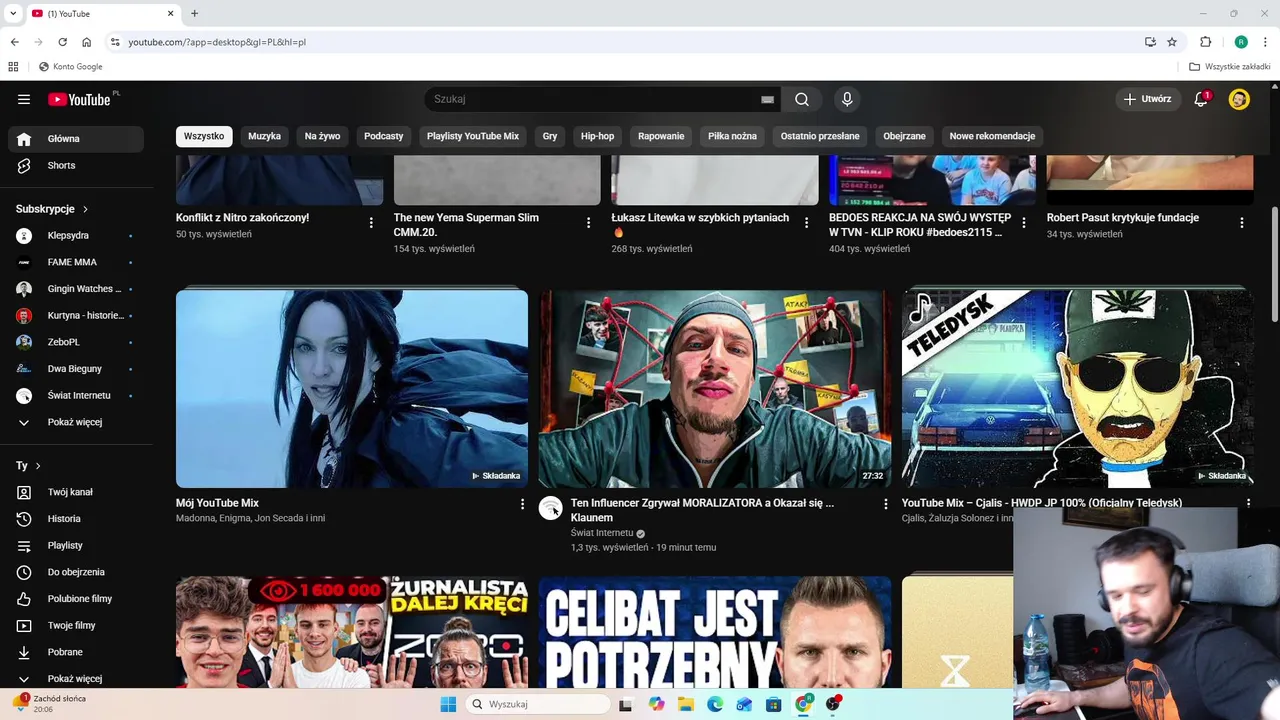The height and width of the screenshot is (720, 1280).
Task: Click Świat Internetu channel avatar under video
Action: 551,508
